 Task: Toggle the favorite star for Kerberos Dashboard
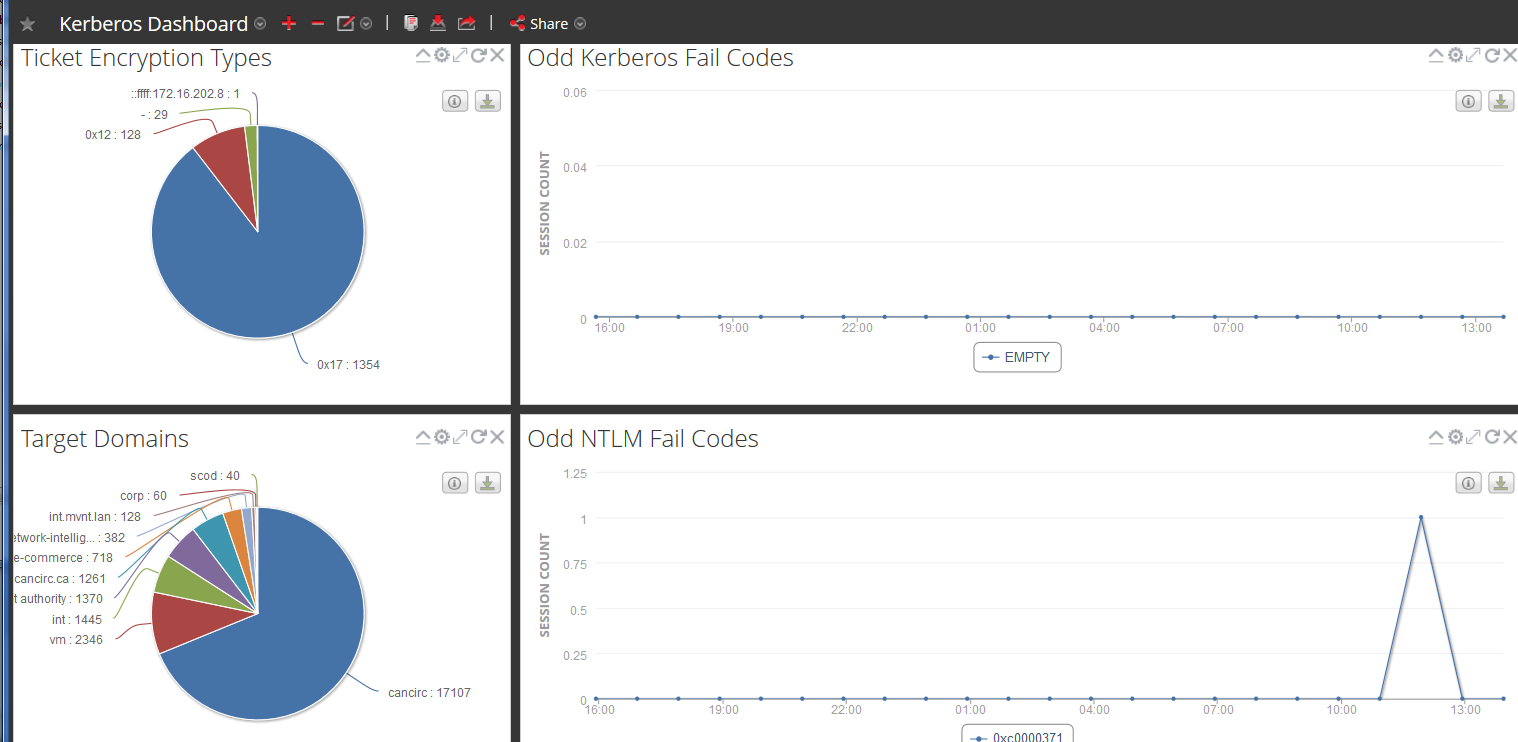click(27, 24)
